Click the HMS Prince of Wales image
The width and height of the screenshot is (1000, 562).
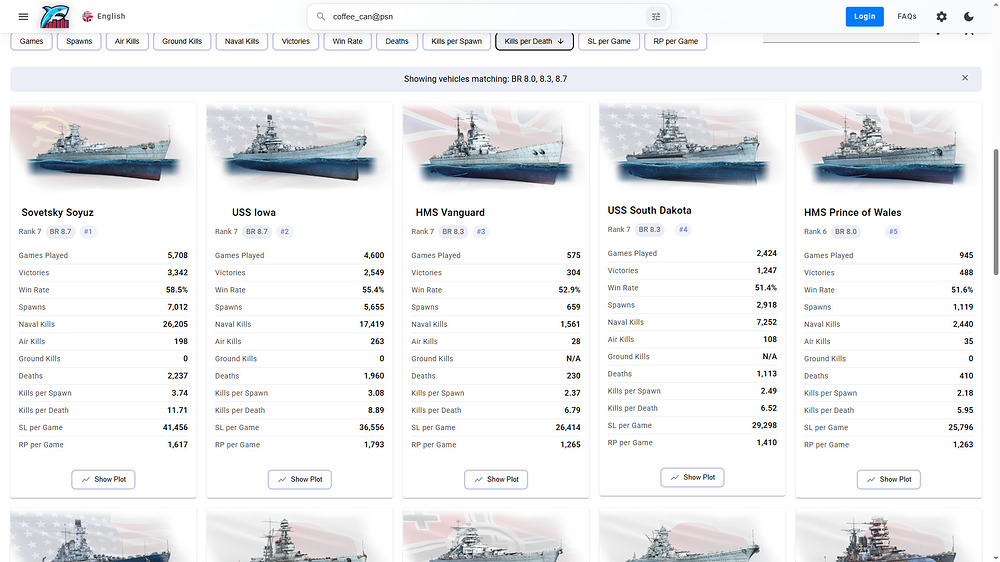click(888, 148)
